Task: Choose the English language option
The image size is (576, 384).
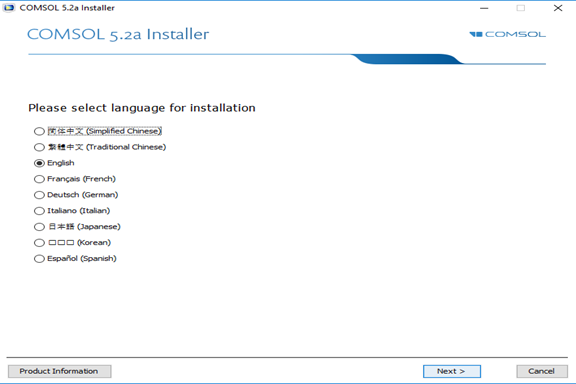Action: [39, 163]
